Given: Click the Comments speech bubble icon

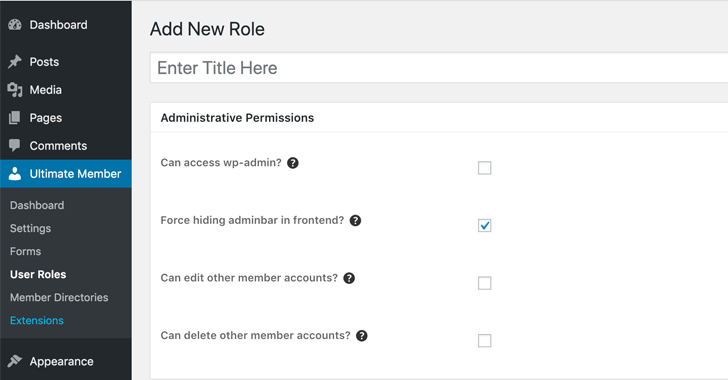Looking at the screenshot, I should point(15,145).
